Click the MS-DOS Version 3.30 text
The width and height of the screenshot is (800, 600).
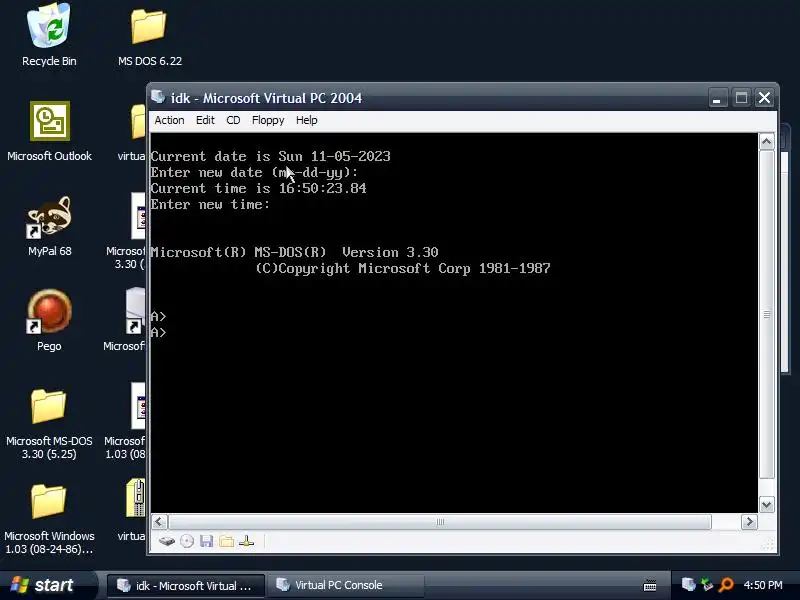(x=294, y=252)
